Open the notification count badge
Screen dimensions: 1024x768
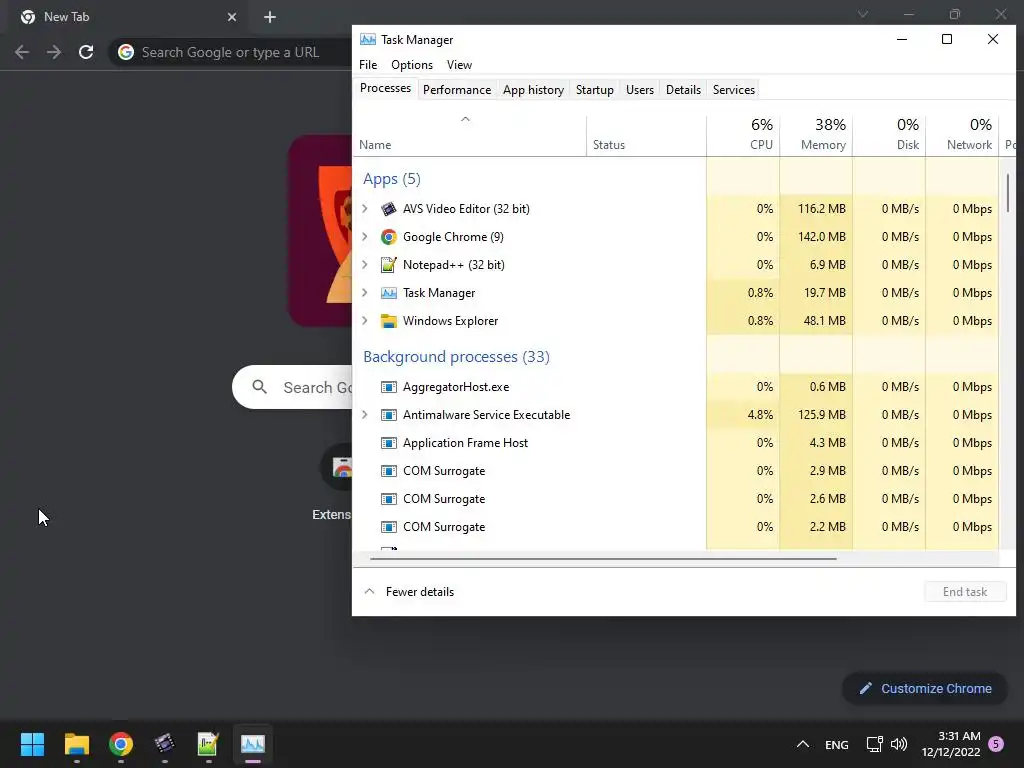(996, 744)
